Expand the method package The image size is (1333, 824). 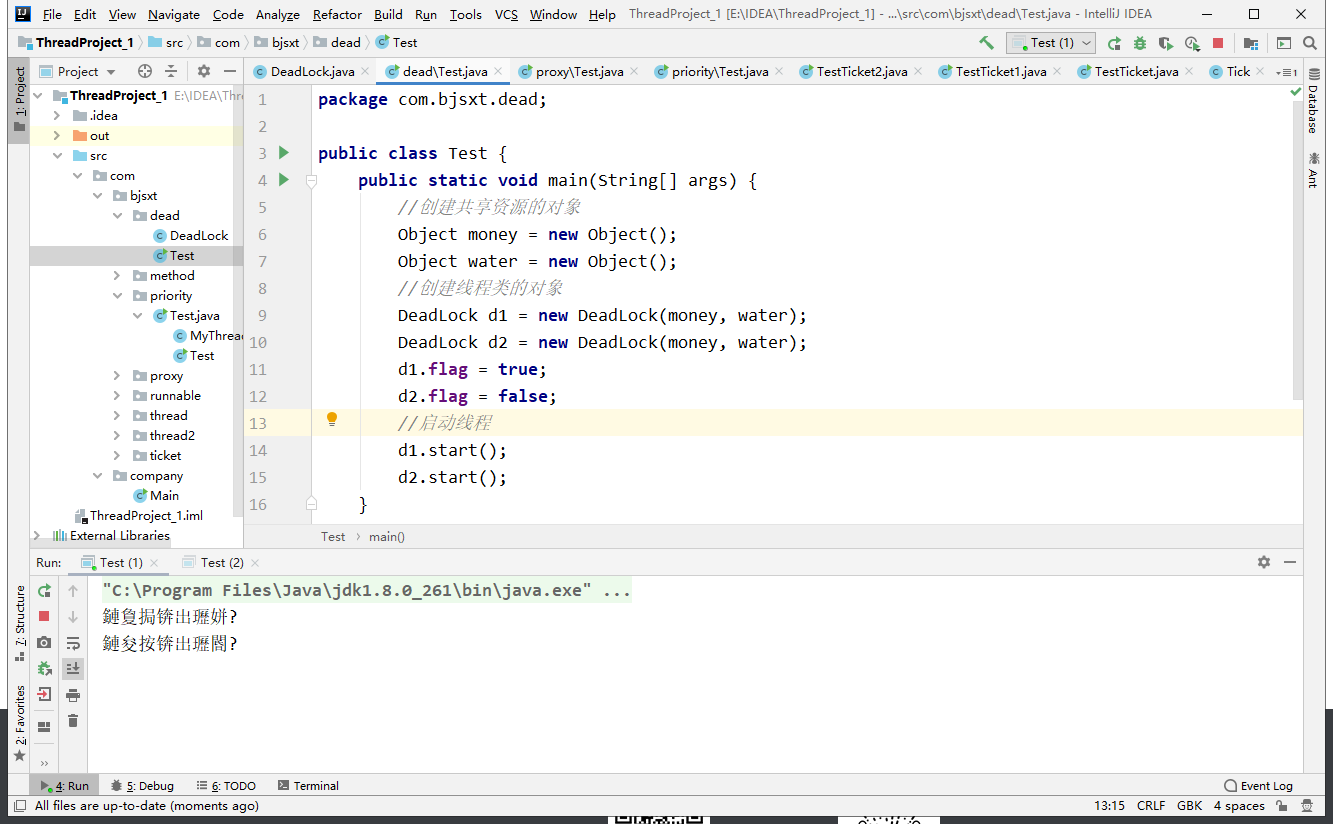point(117,276)
